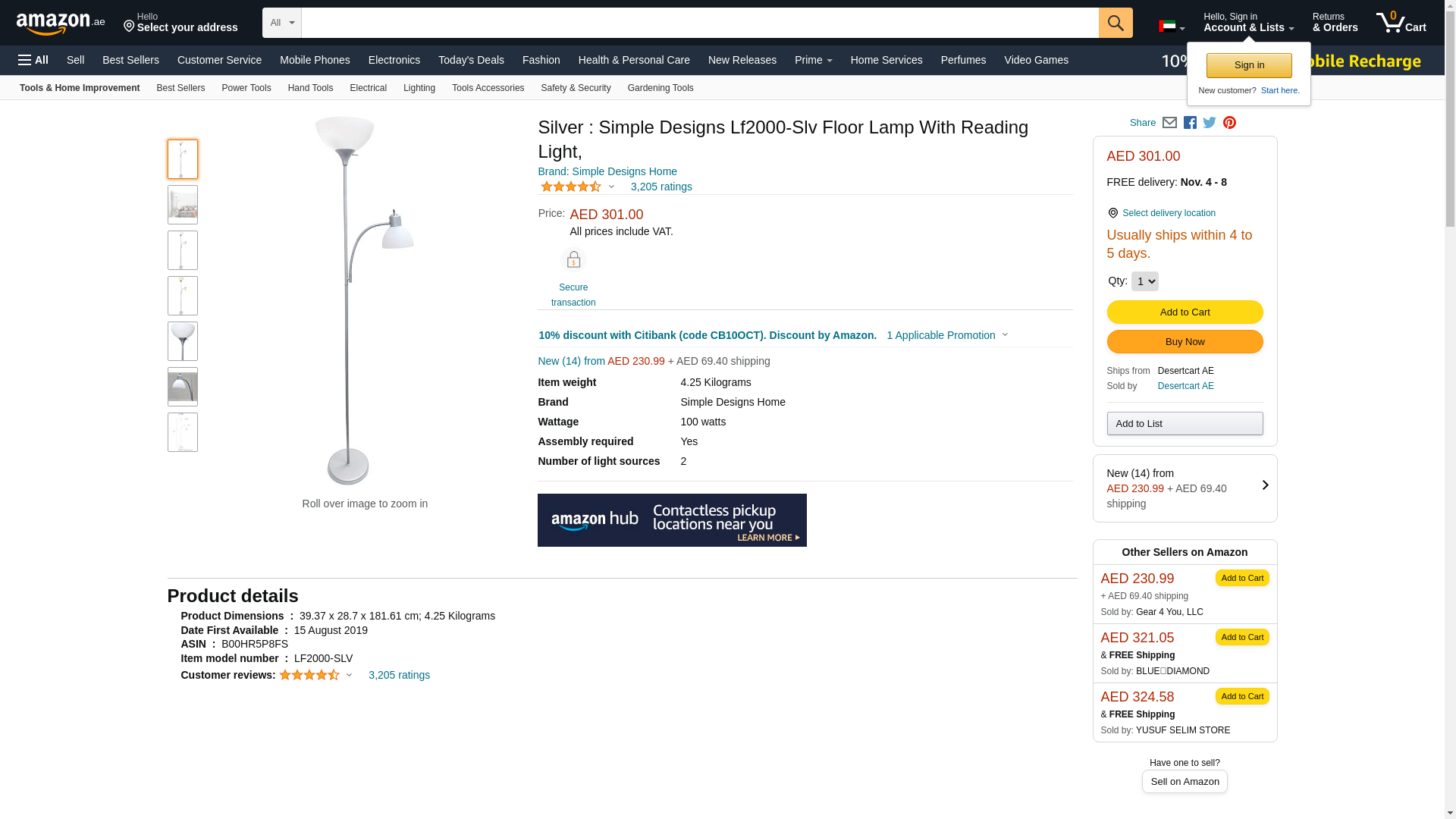Share product via email icon
The image size is (1456, 819).
tap(1169, 123)
